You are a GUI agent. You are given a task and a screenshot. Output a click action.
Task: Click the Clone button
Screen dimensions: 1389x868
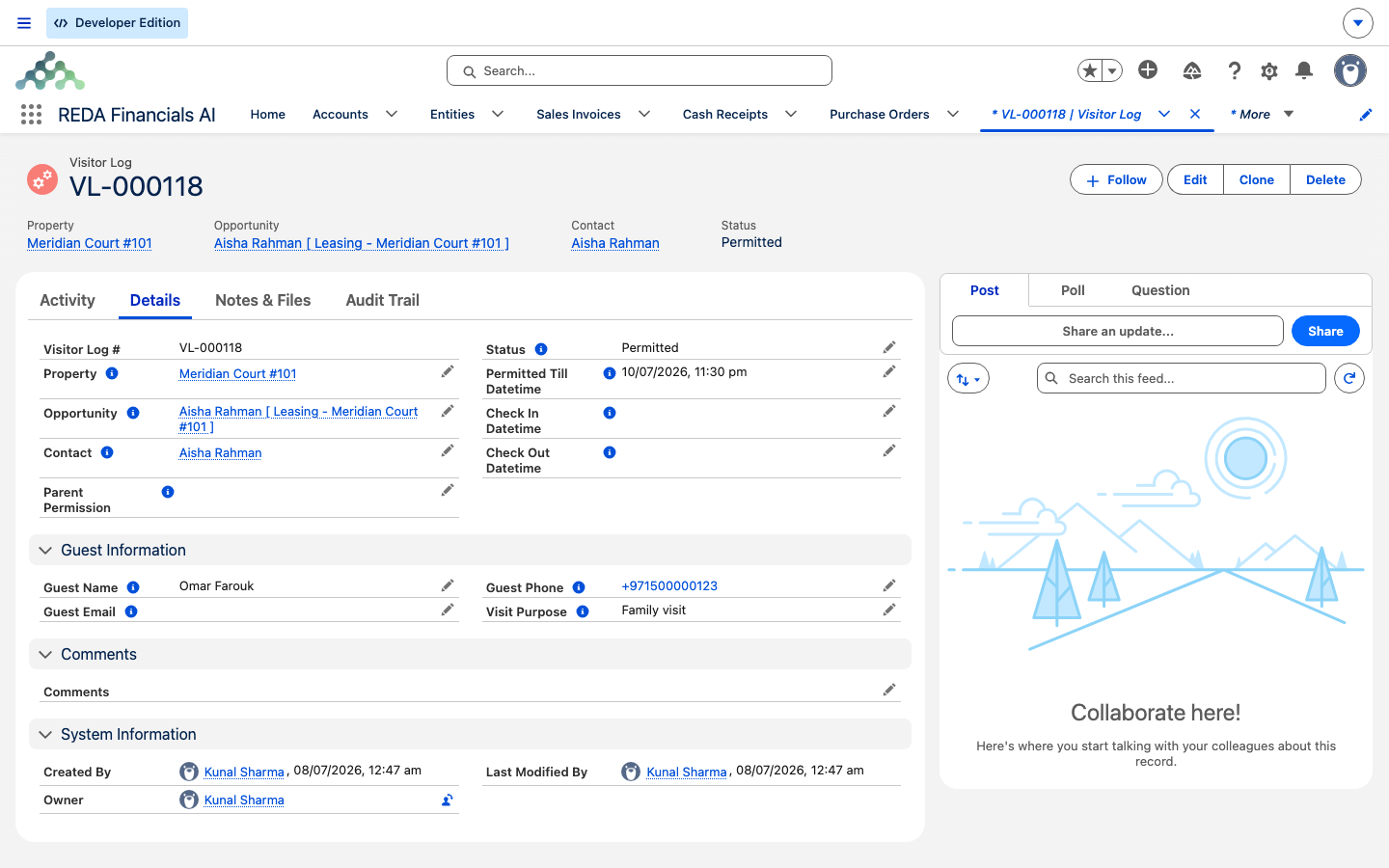pos(1256,179)
